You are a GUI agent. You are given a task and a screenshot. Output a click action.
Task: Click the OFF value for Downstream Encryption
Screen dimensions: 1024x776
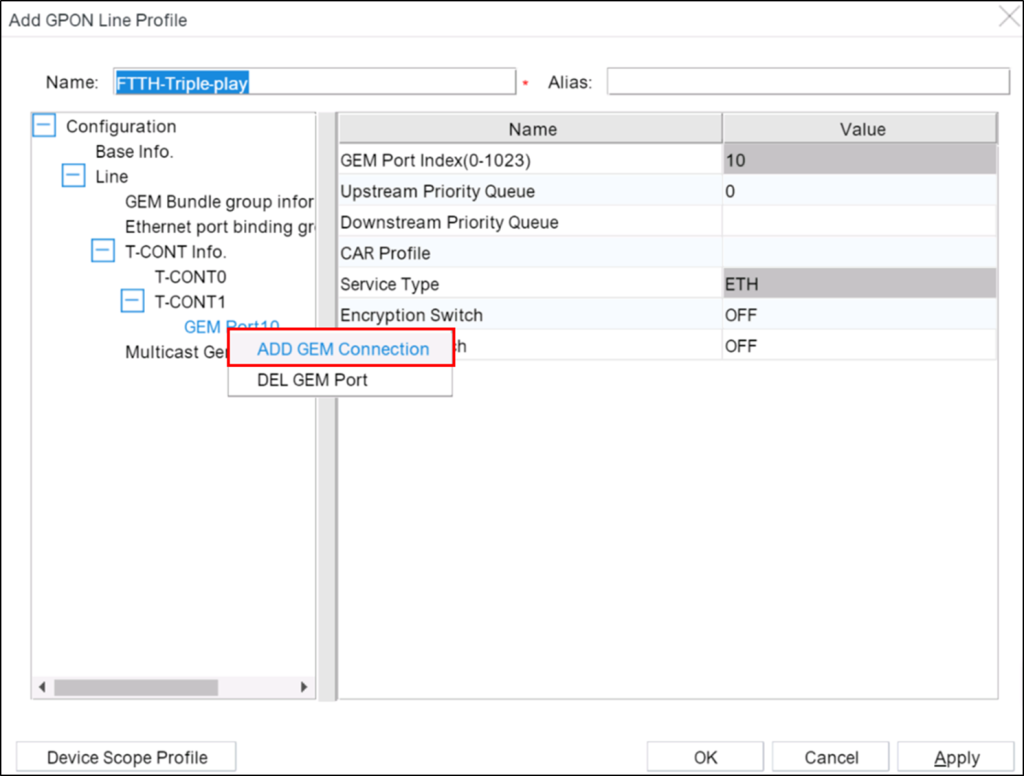(860, 346)
